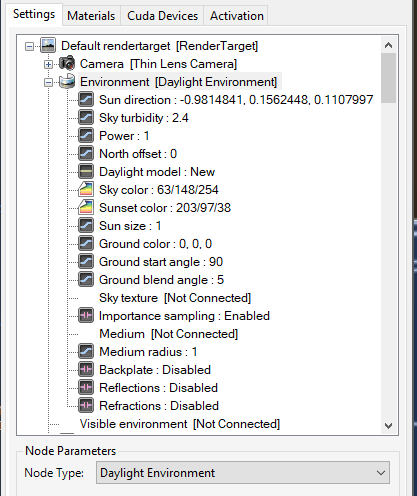This screenshot has width=417, height=496.
Task: Click the Sun direction float icon
Action: click(x=86, y=99)
